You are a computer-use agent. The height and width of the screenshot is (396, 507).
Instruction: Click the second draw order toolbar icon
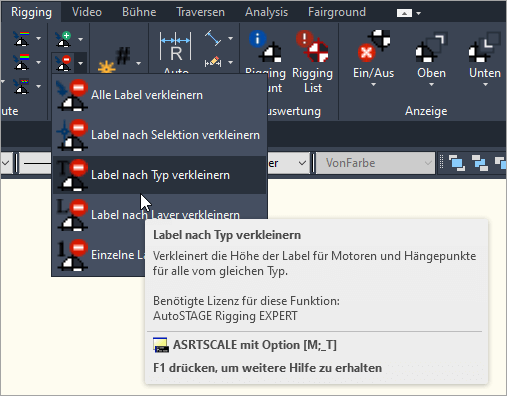[479, 163]
